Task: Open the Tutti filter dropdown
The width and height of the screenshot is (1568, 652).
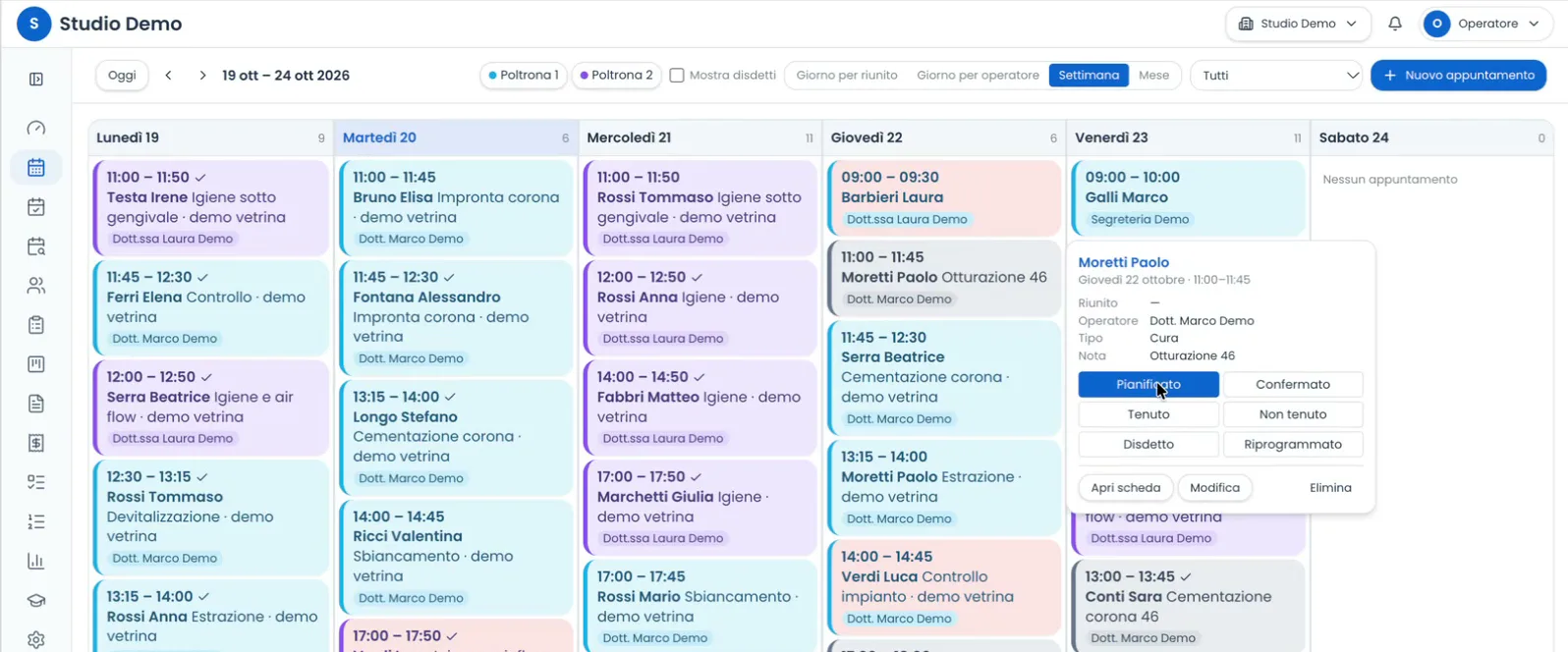Action: tap(1277, 76)
